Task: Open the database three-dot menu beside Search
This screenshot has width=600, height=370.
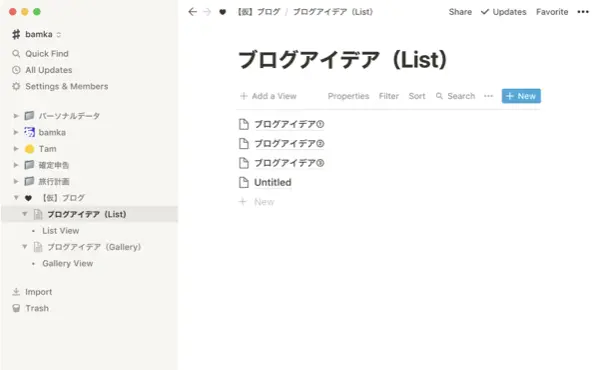Action: click(488, 96)
